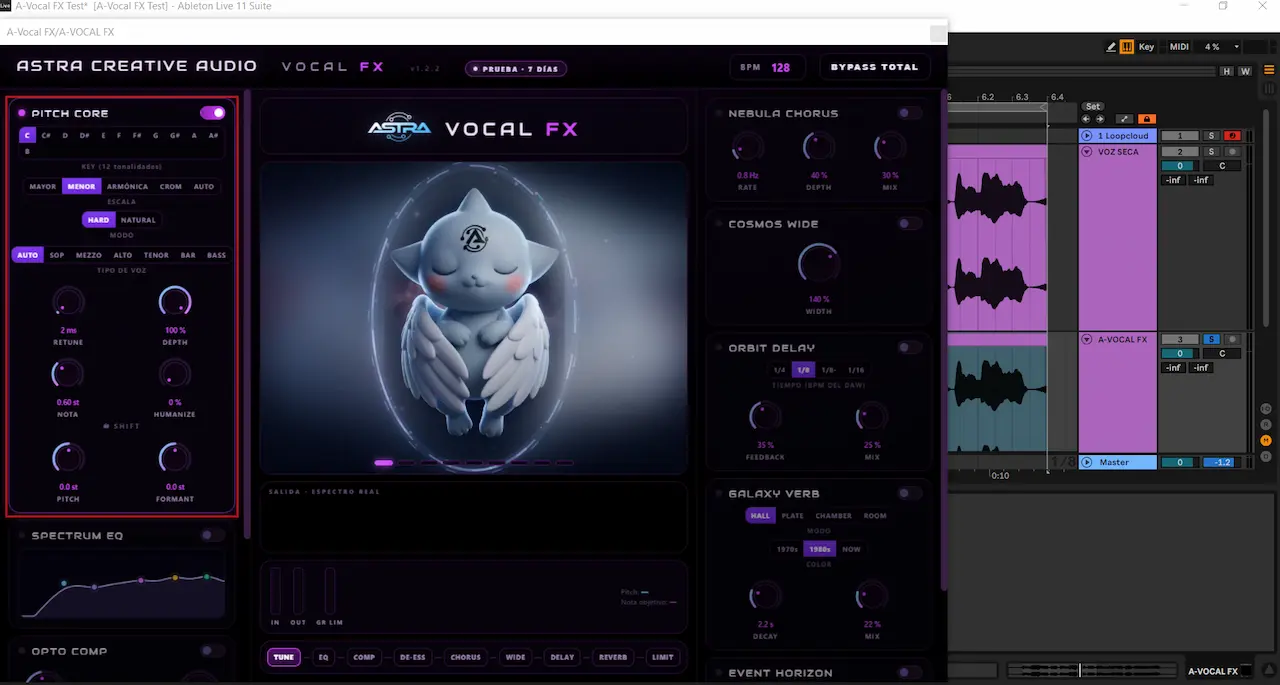Select the NATURAL pitch mode
Image resolution: width=1280 pixels, height=685 pixels.
[138, 220]
